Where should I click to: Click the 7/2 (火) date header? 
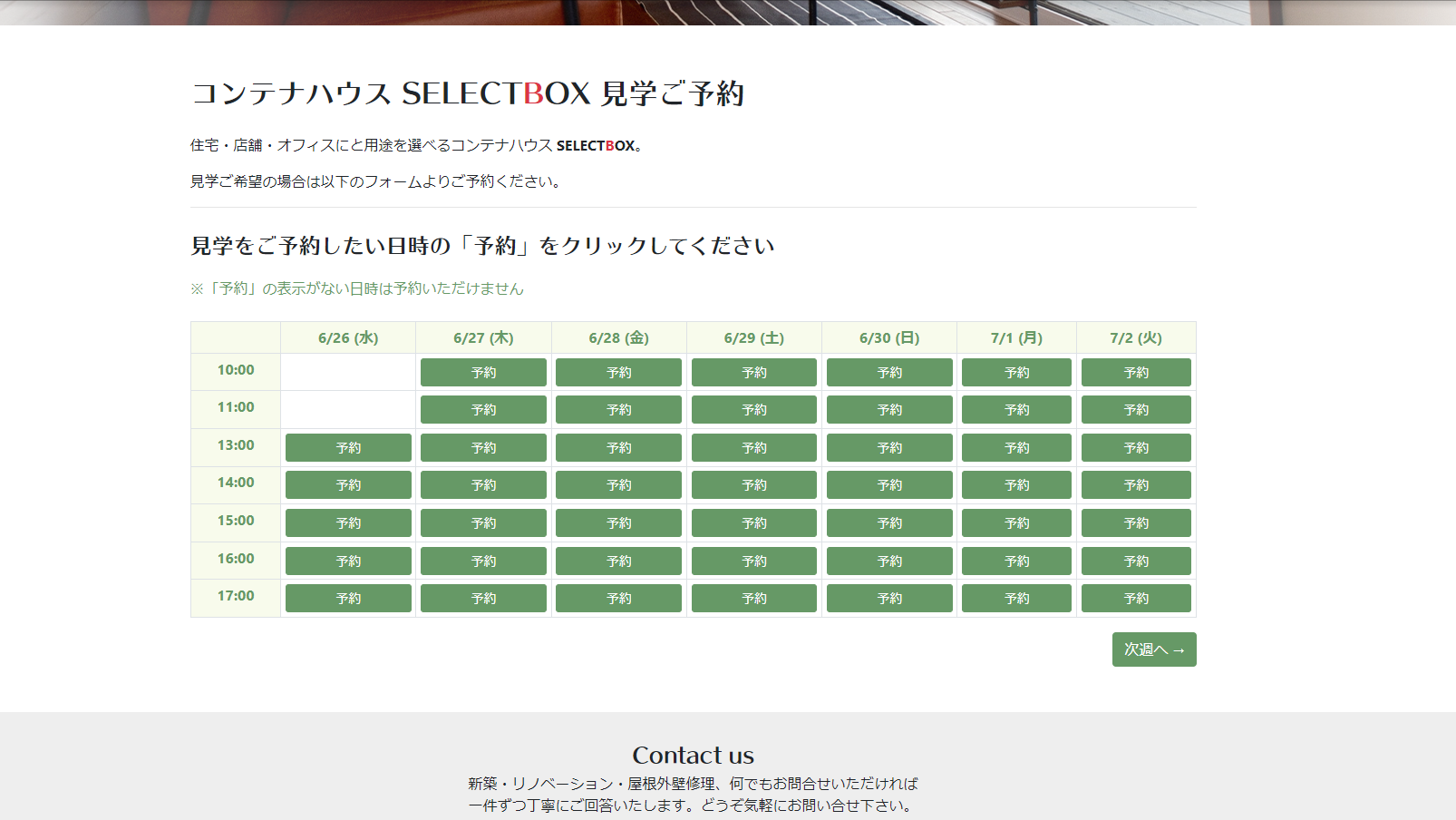point(1136,338)
